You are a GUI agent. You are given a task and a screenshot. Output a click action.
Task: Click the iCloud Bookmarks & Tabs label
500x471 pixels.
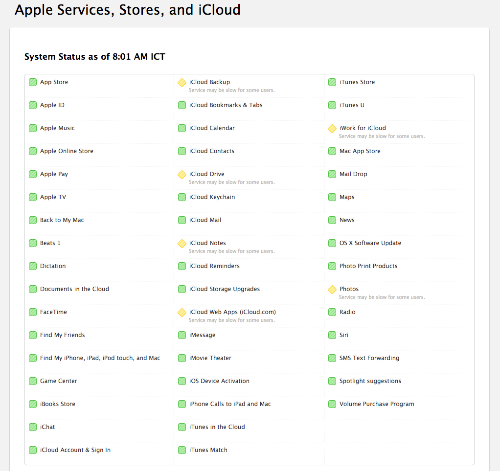226,105
